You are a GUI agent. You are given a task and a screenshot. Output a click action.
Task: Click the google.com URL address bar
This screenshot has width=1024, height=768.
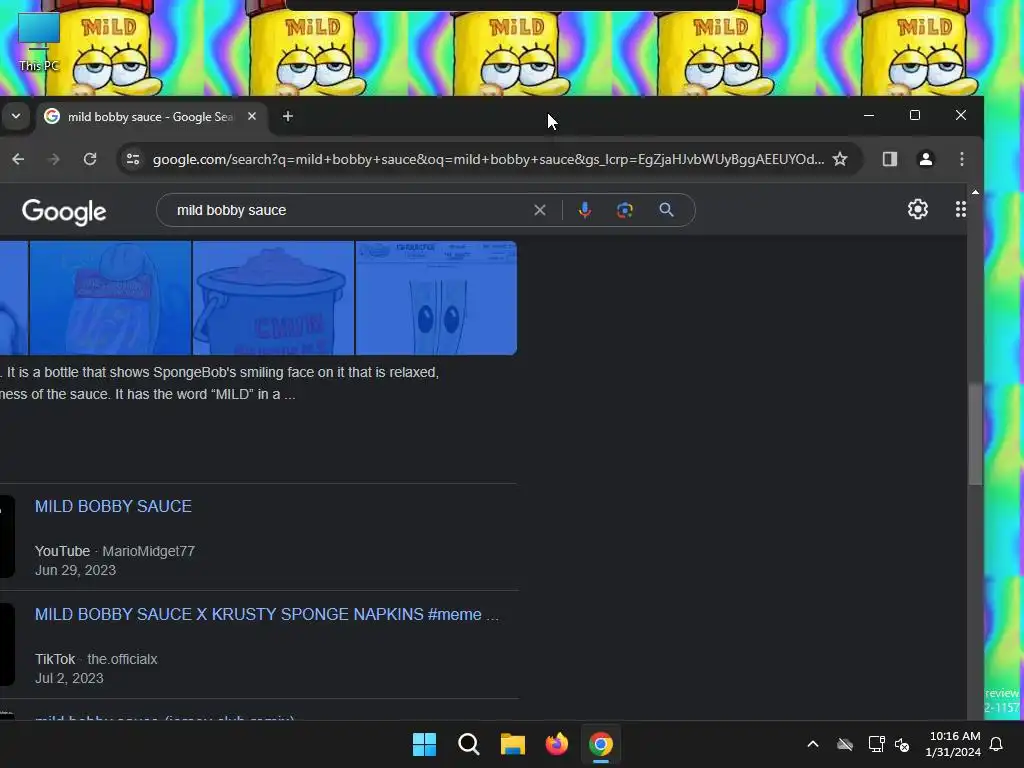(x=488, y=159)
